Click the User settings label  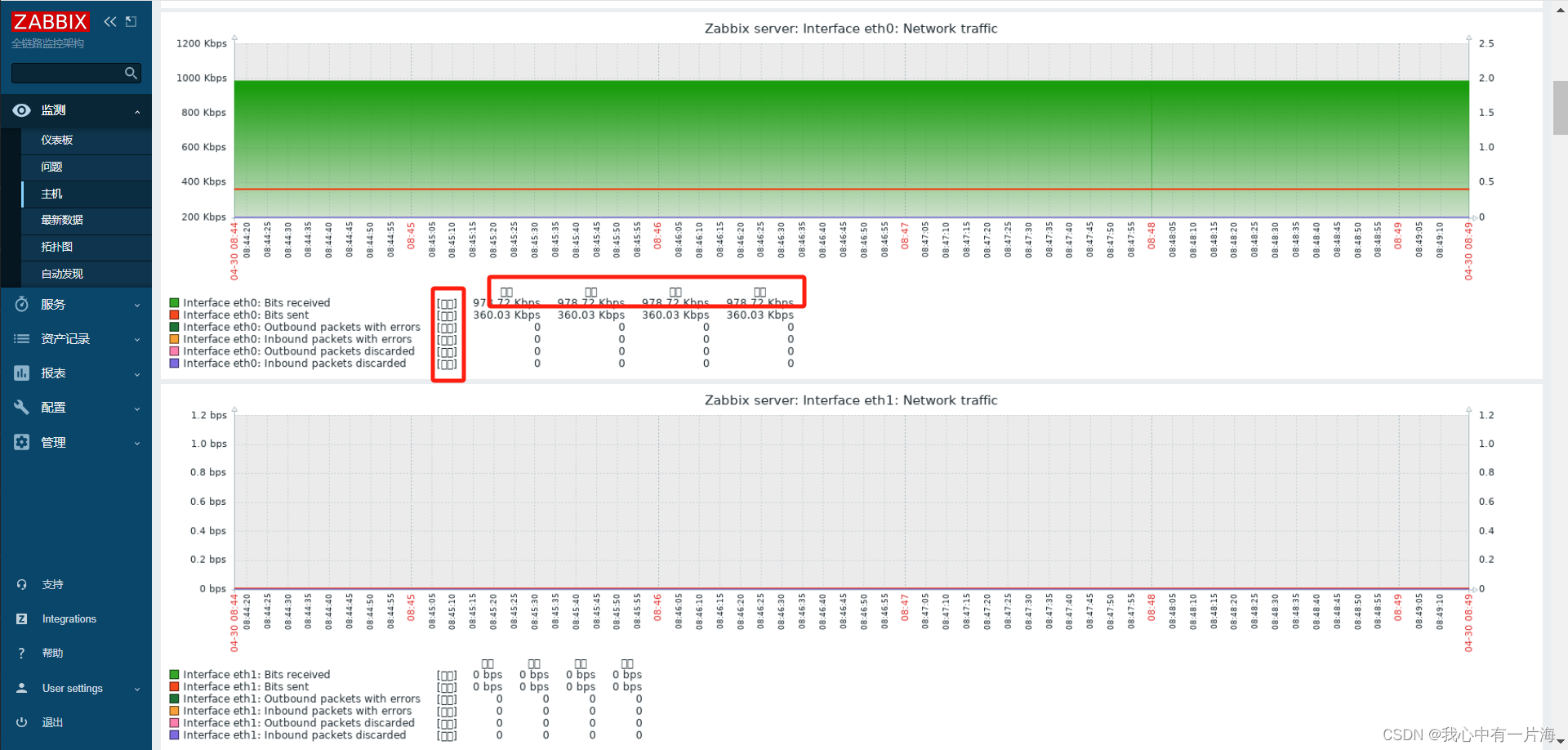pyautogui.click(x=73, y=689)
